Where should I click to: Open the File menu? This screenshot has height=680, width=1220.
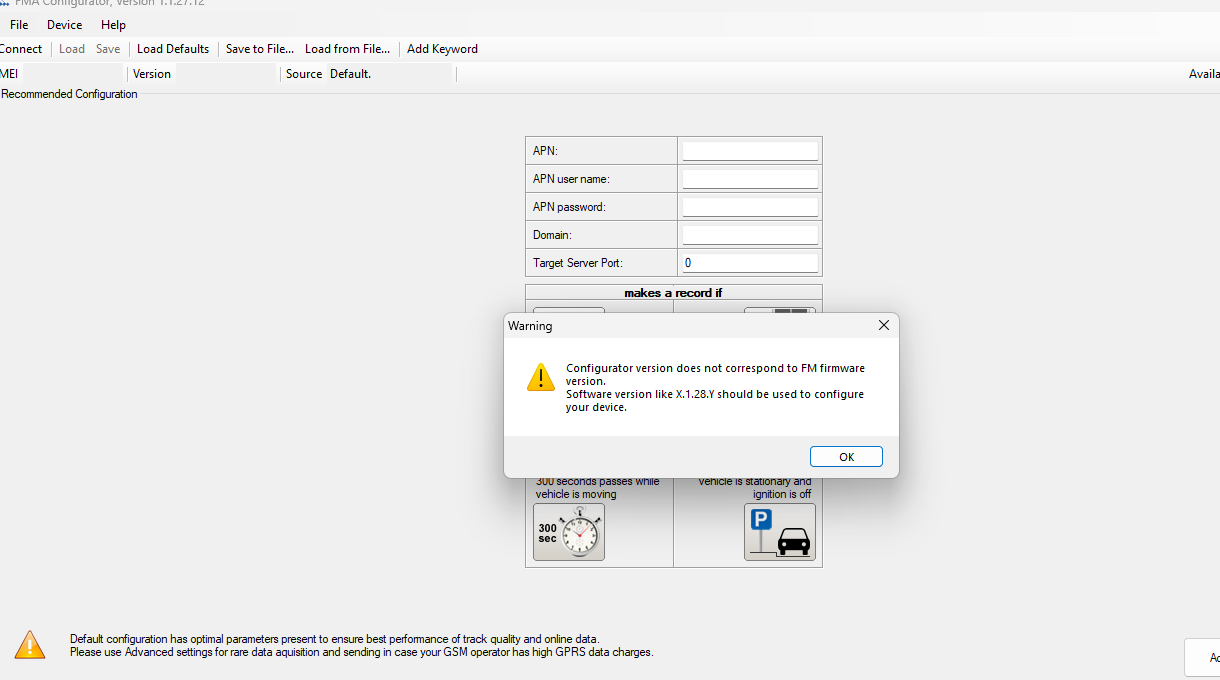(x=19, y=25)
